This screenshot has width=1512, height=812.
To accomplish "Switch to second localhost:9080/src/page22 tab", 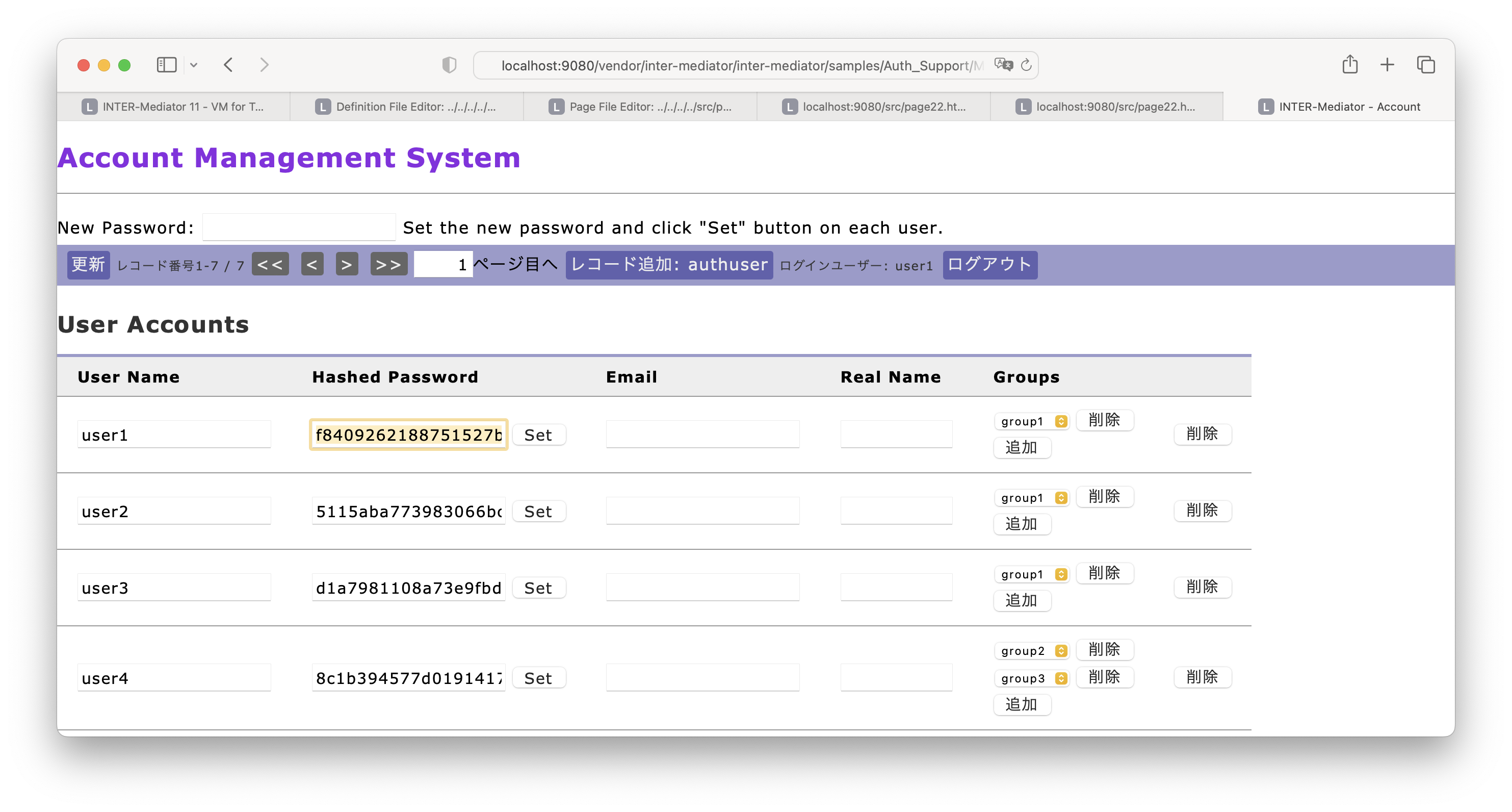I will point(1106,106).
